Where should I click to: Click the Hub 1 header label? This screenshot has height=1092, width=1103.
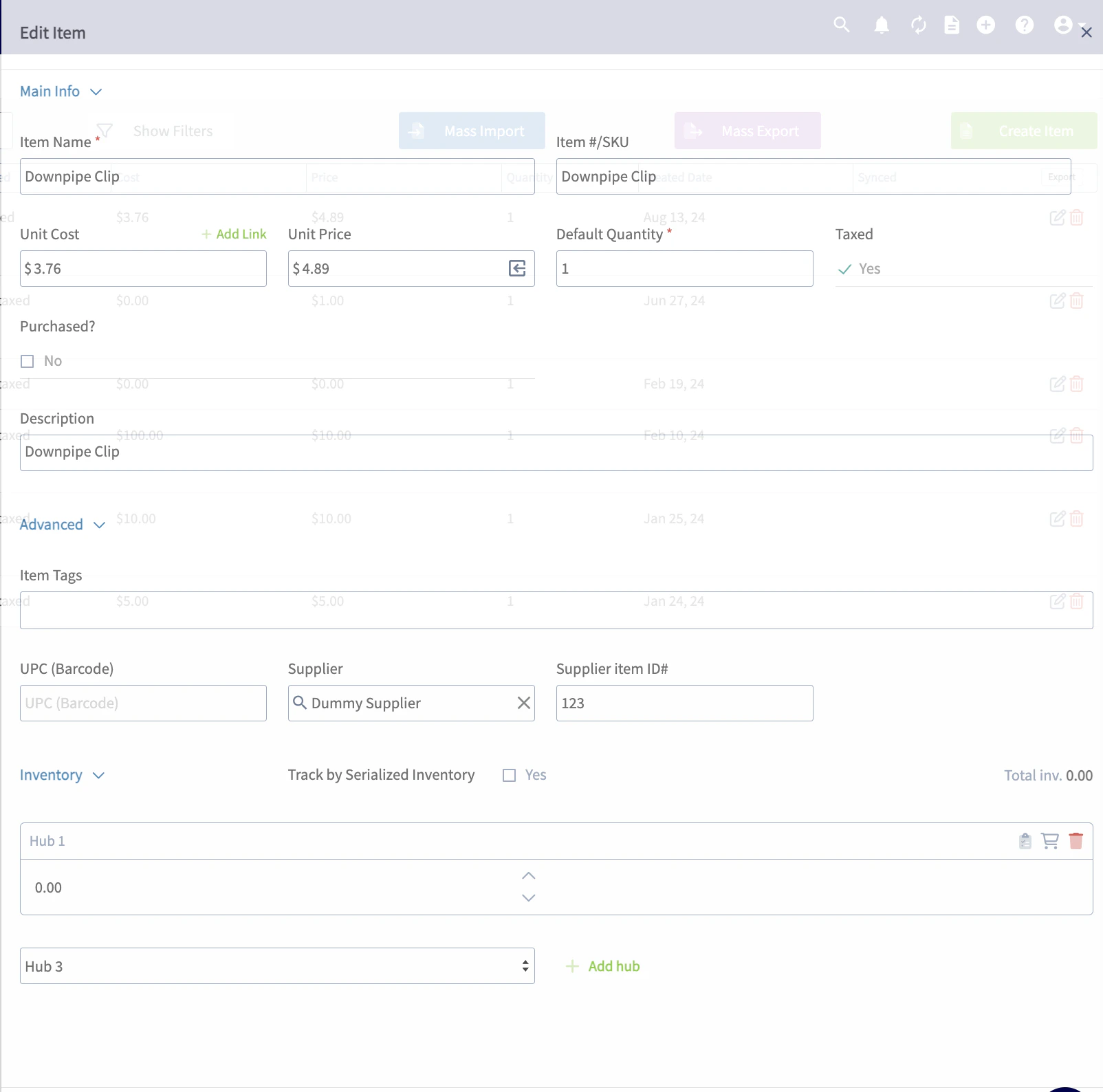tap(47, 841)
